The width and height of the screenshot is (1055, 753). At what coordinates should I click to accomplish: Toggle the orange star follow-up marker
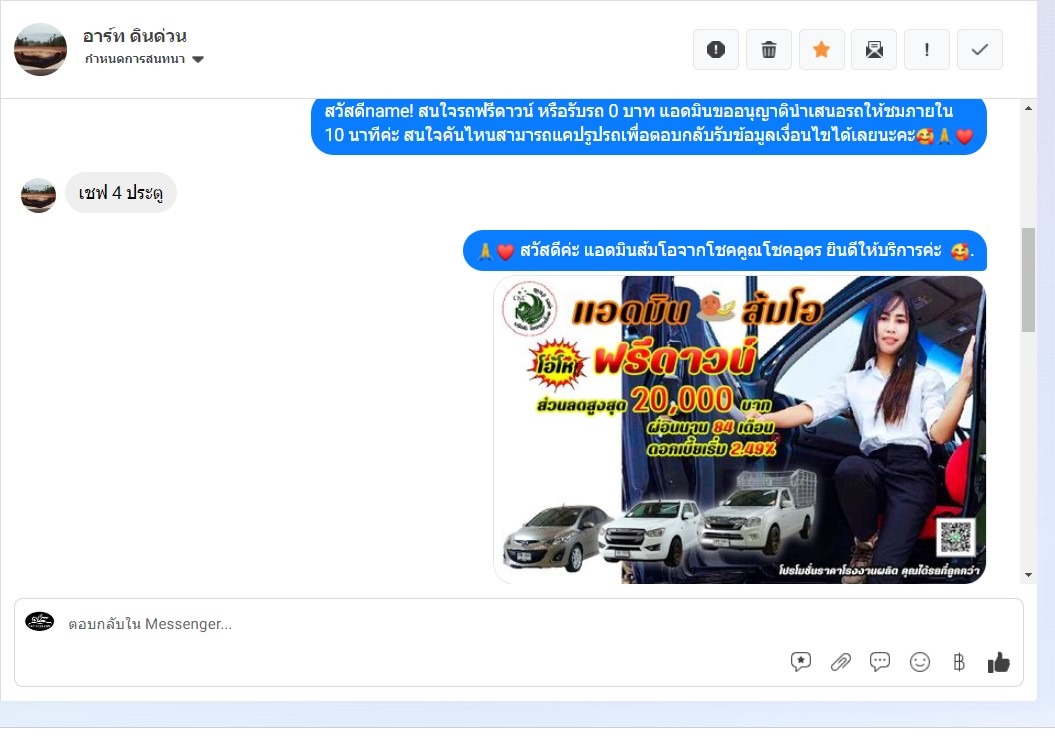tap(822, 49)
